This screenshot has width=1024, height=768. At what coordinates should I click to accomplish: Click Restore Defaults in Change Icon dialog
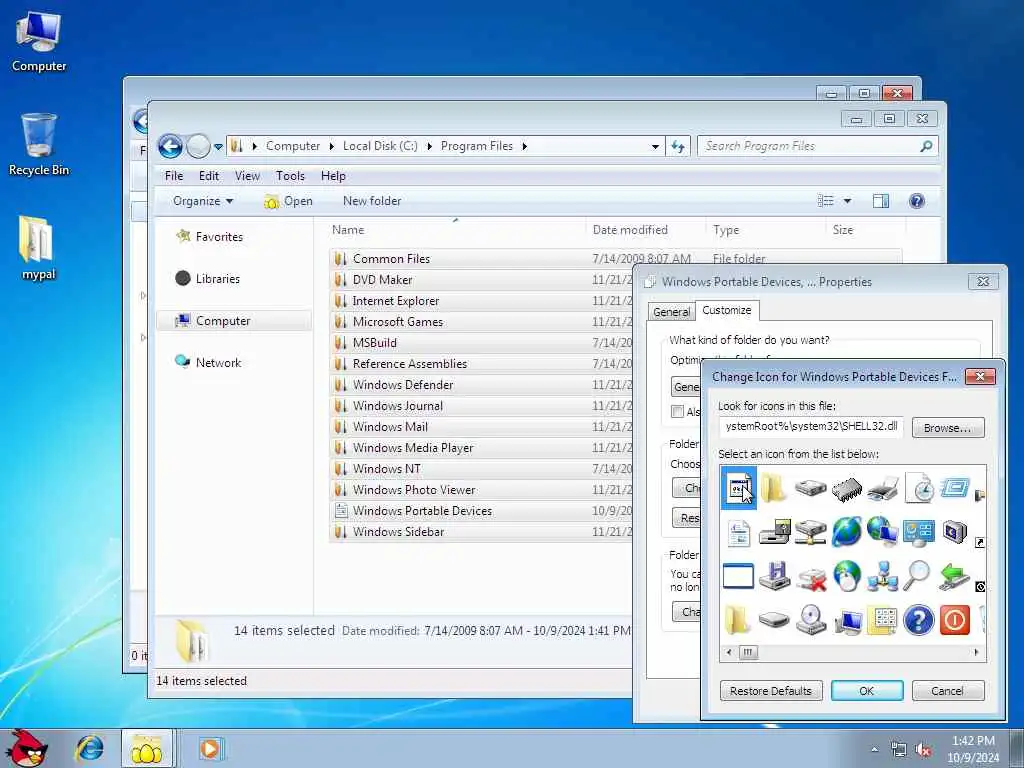(771, 691)
